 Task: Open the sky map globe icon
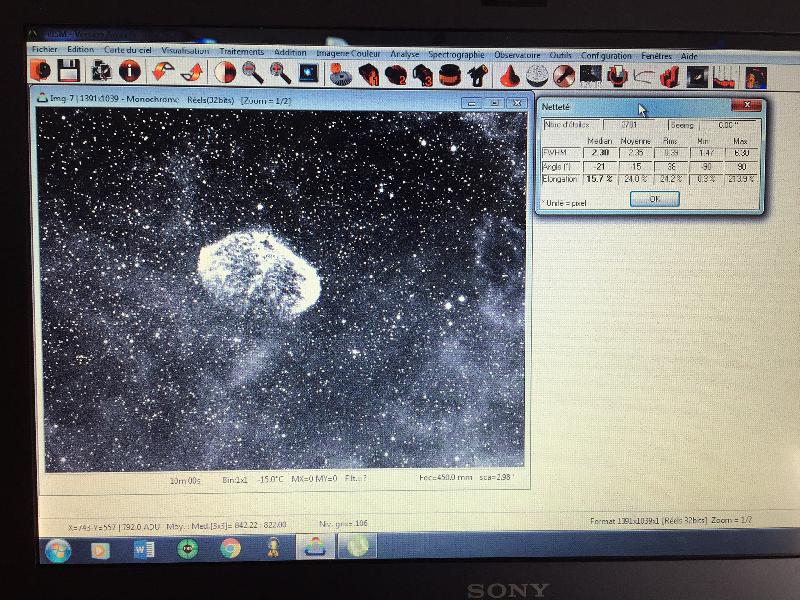[537, 76]
